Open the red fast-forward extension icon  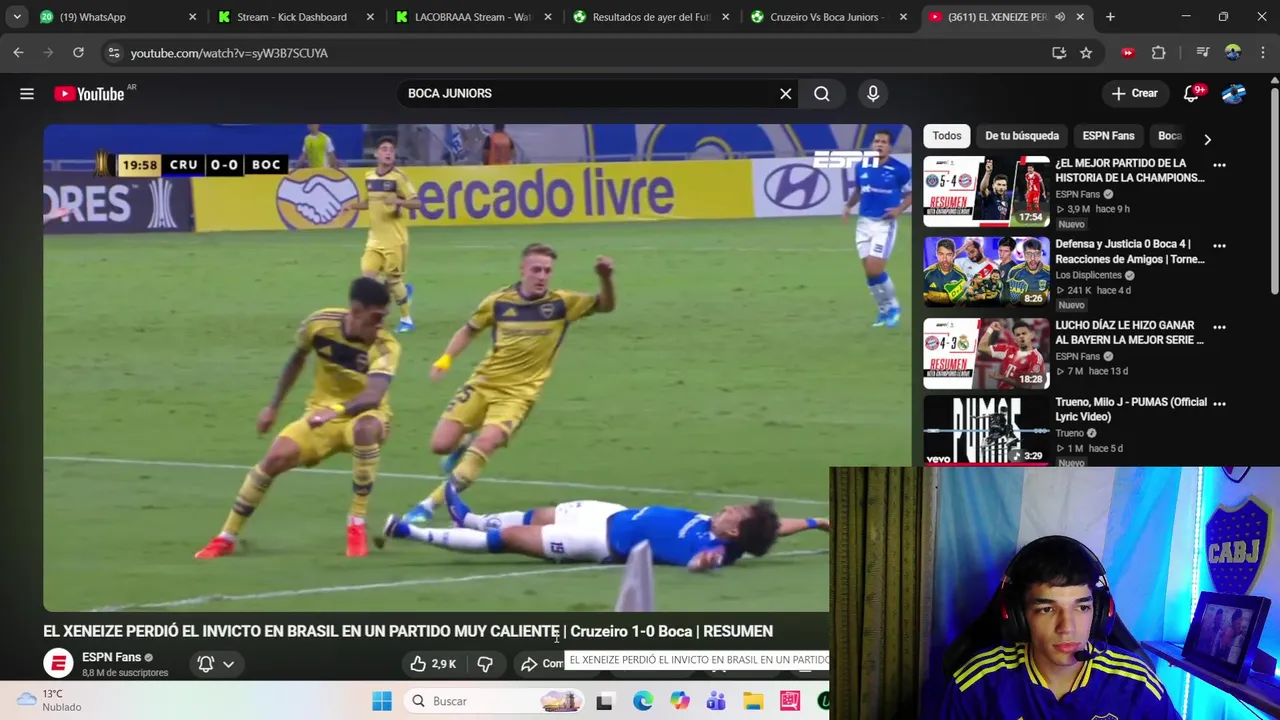coord(1128,53)
